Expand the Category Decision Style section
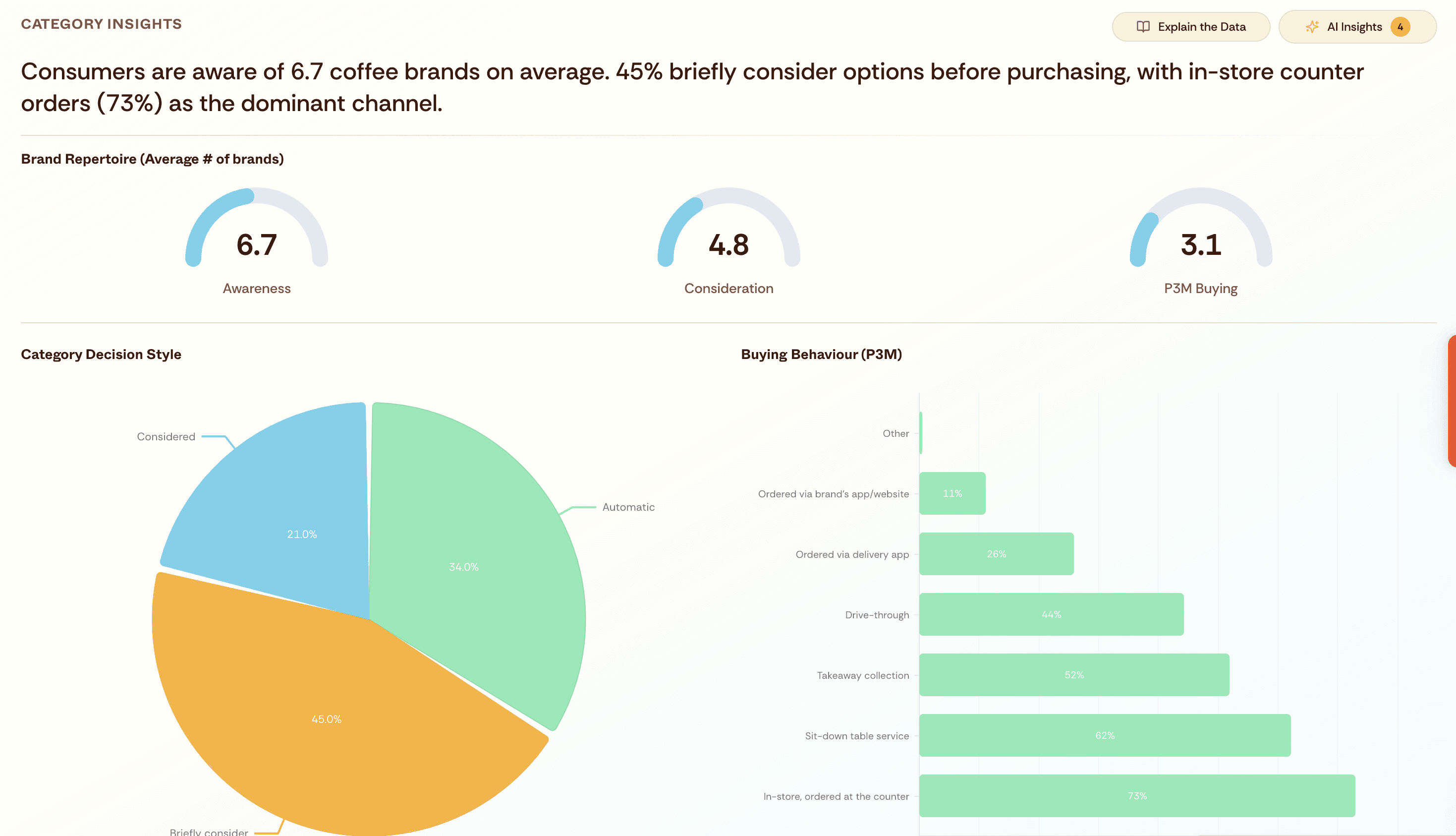 point(101,354)
